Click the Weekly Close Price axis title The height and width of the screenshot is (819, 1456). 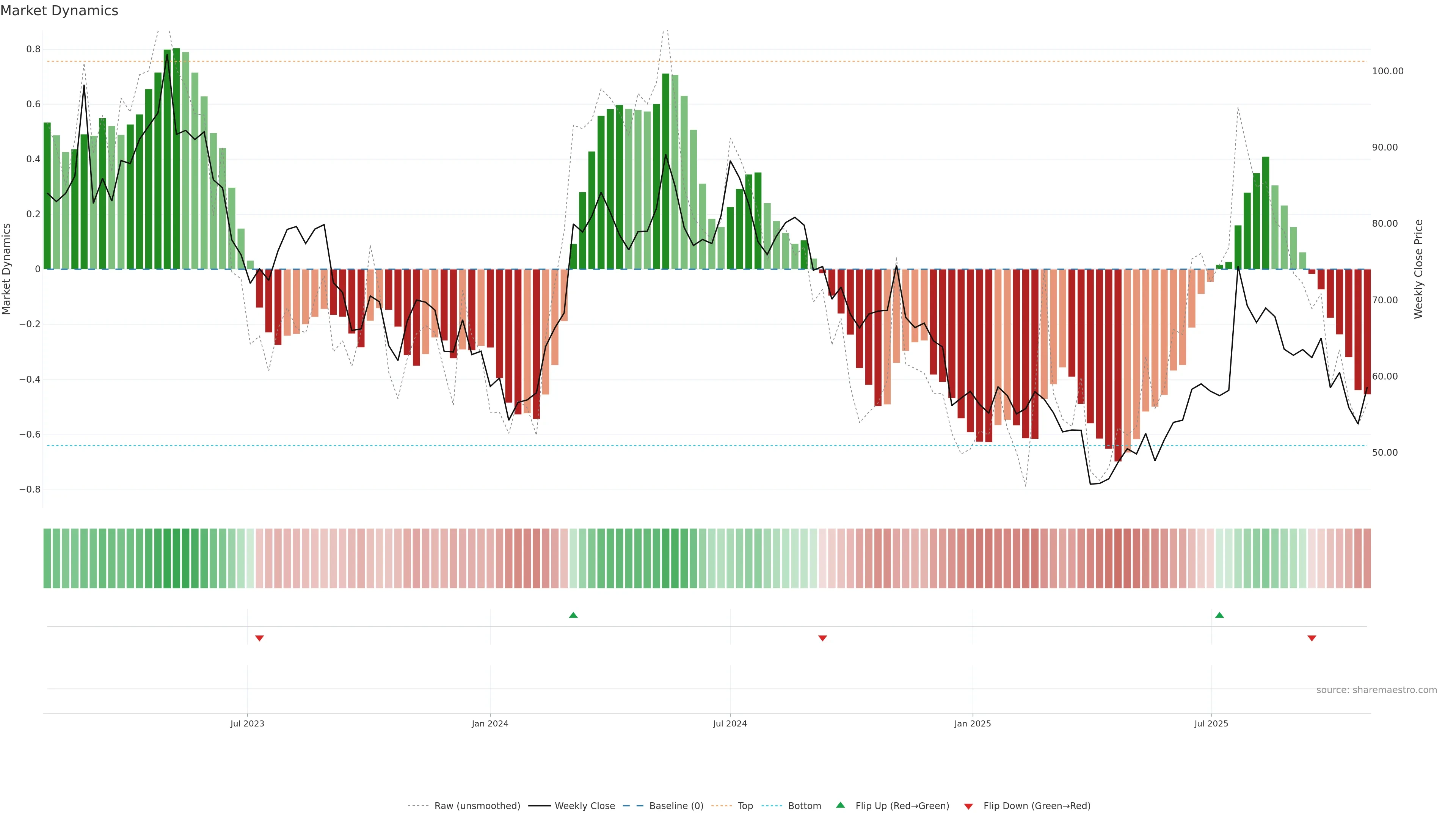(1418, 269)
